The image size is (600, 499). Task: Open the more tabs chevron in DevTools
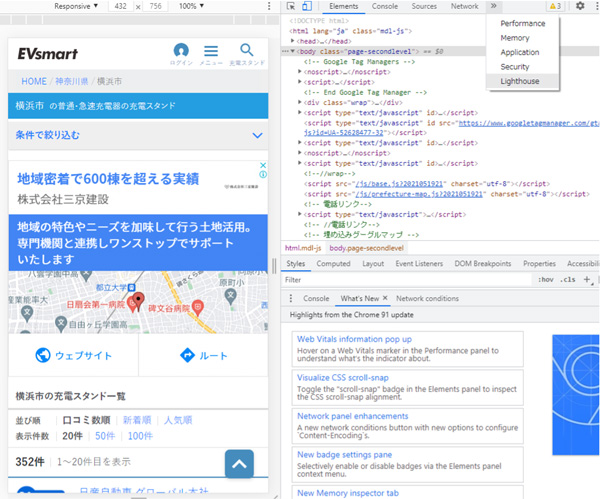click(494, 6)
